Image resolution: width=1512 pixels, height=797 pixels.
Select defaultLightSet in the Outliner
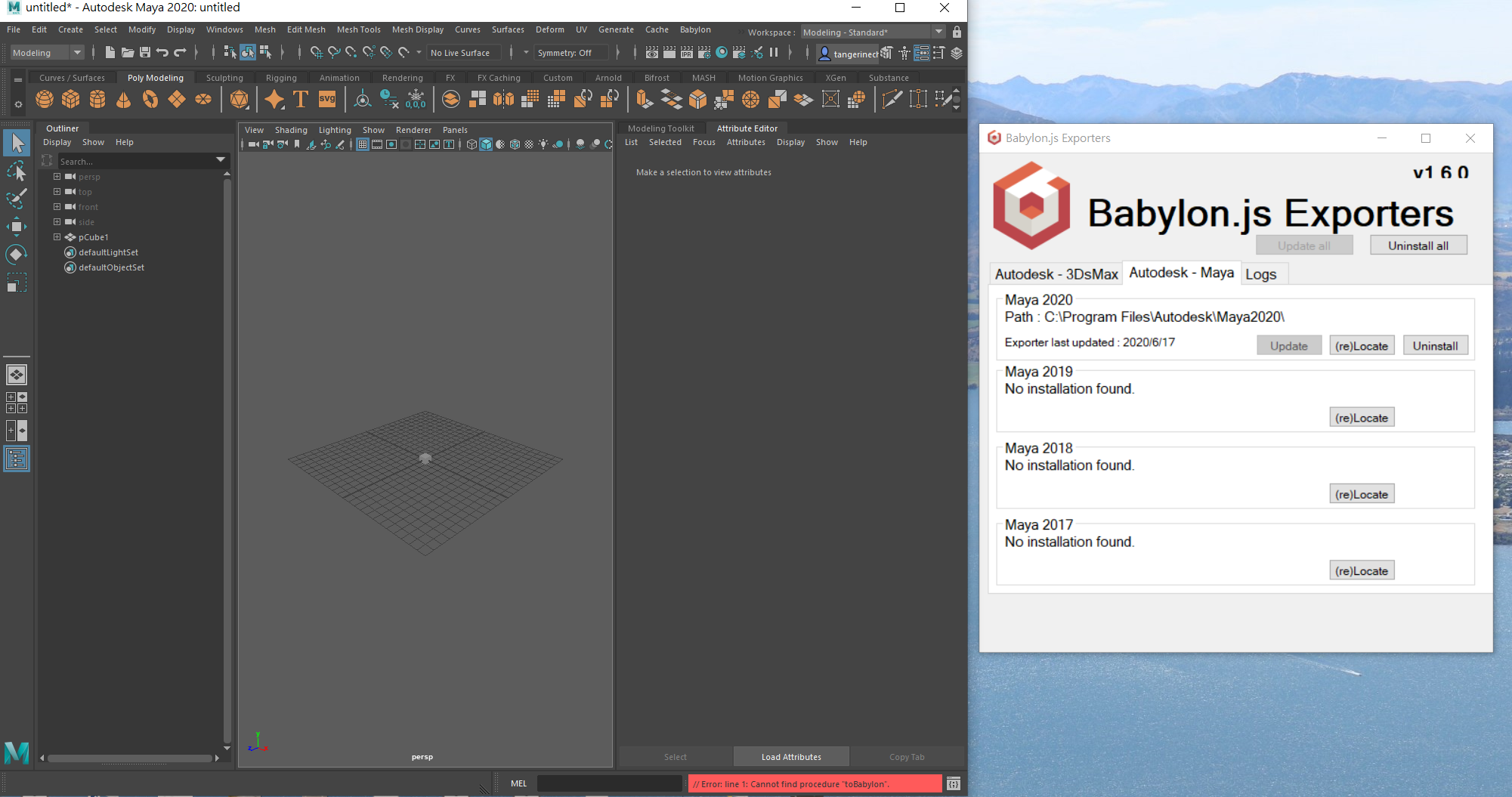tap(109, 252)
